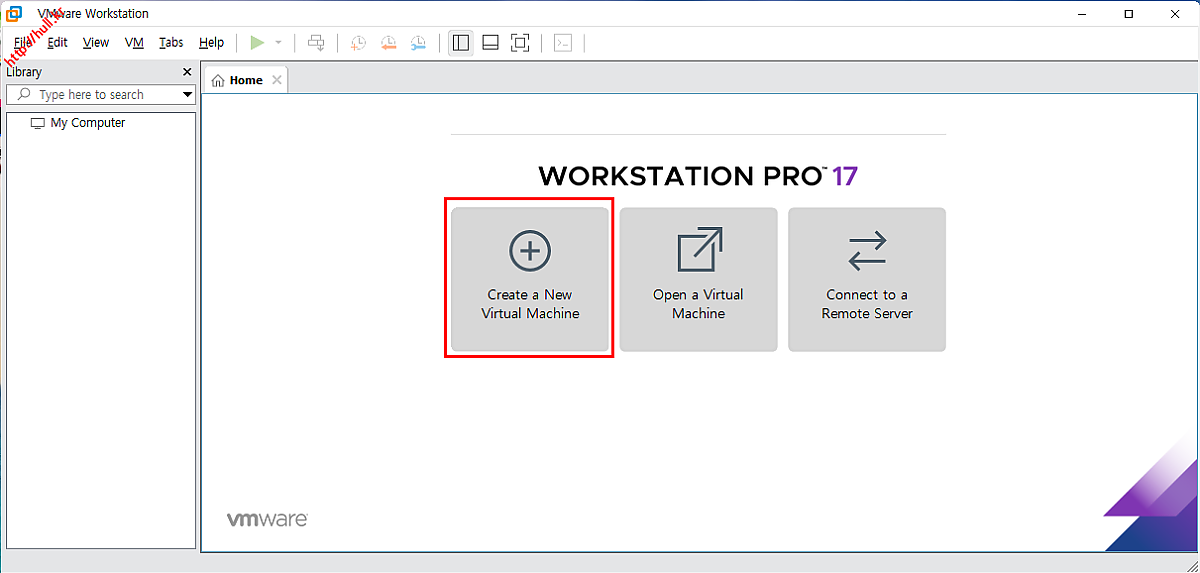
Task: Open the Edit menu
Action: pos(58,42)
